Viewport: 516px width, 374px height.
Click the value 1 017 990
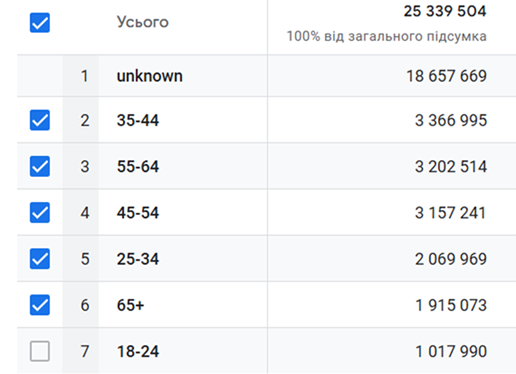(451, 351)
